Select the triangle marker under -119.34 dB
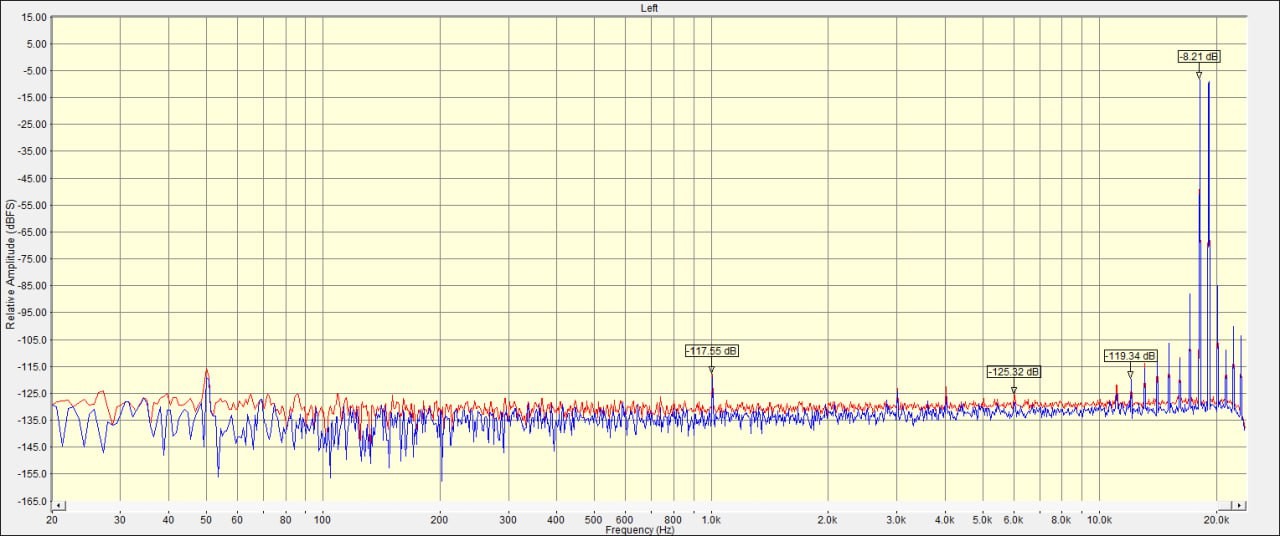1280x536 pixels. [x=1131, y=374]
